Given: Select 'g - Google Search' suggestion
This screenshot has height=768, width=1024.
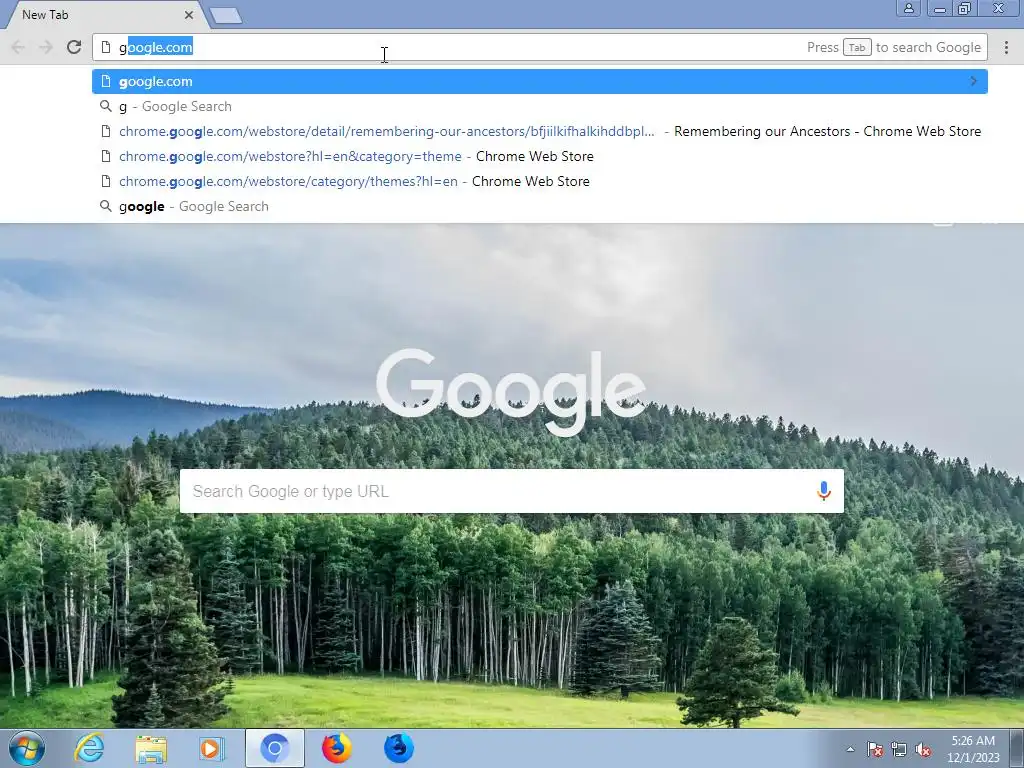Looking at the screenshot, I should (539, 106).
